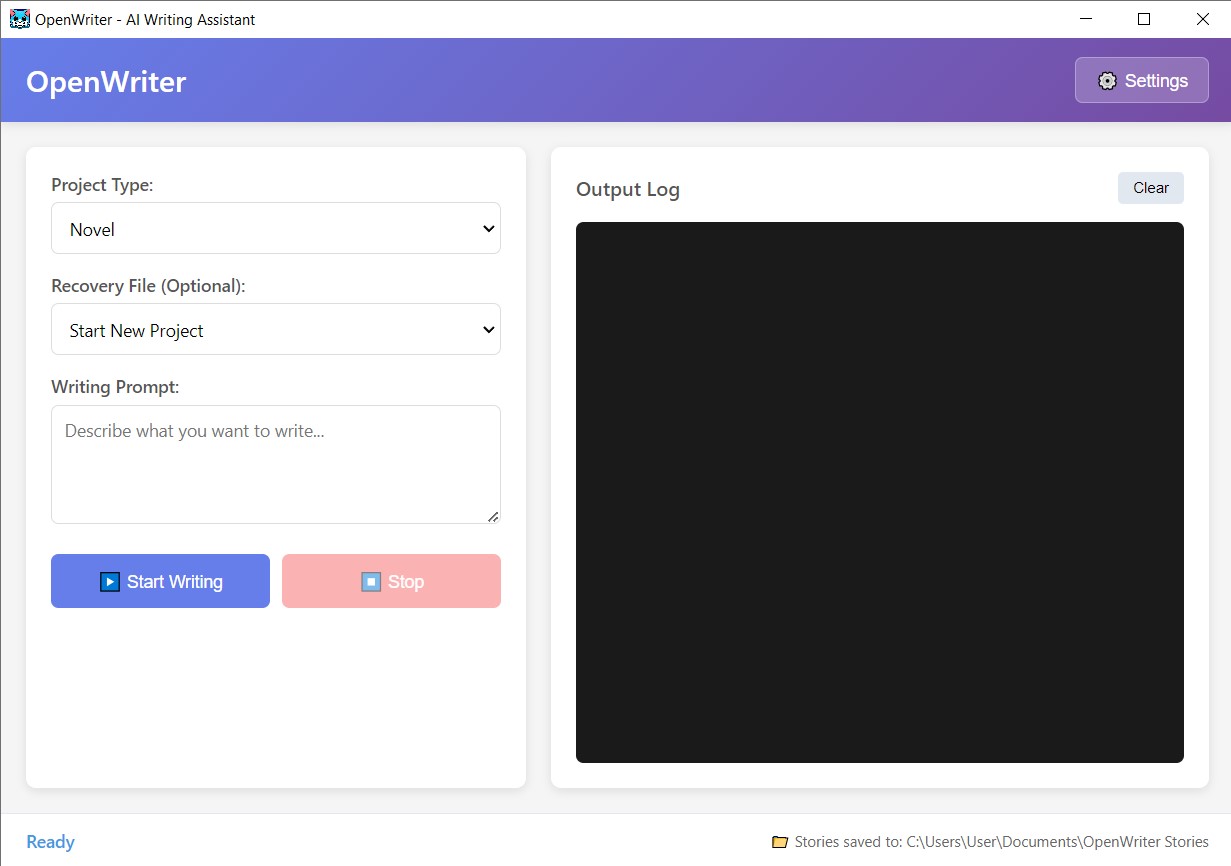1231x866 pixels.
Task: Focus the Writing Prompt text area
Action: (276, 464)
